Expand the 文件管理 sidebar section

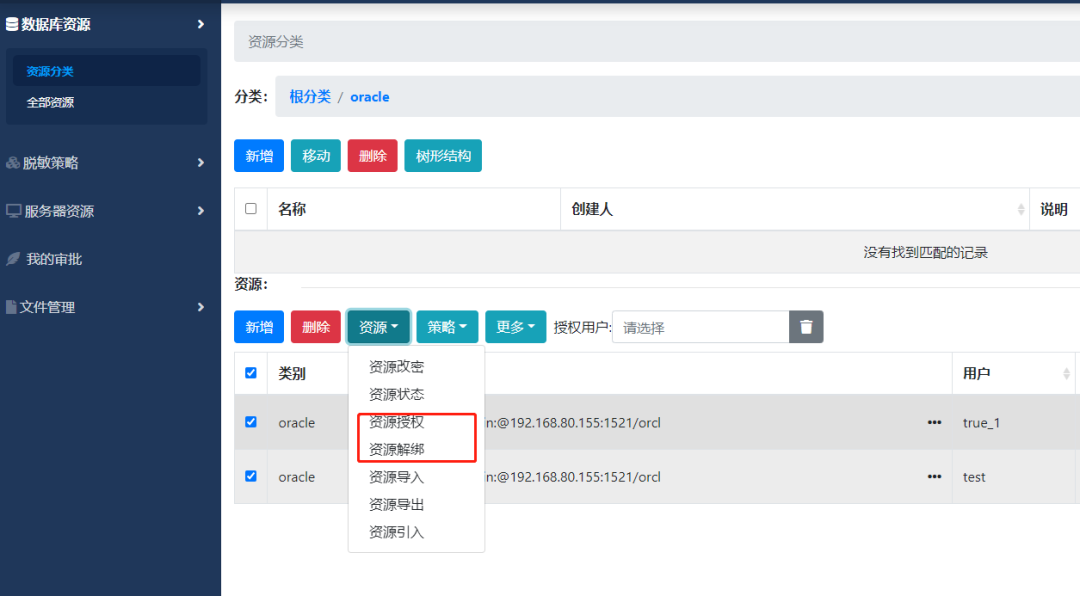click(200, 307)
